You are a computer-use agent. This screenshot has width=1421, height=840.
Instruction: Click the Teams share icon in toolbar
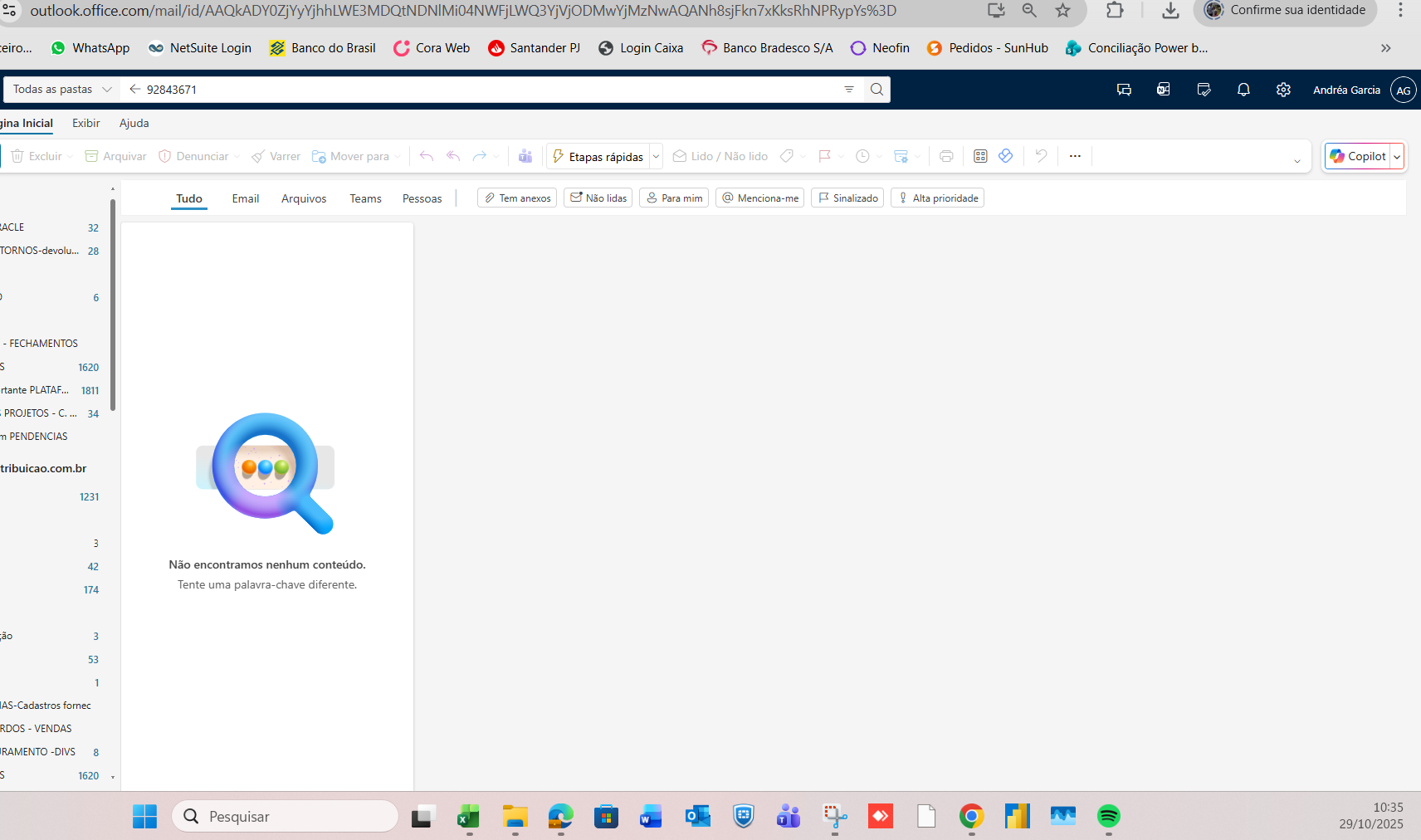click(525, 156)
